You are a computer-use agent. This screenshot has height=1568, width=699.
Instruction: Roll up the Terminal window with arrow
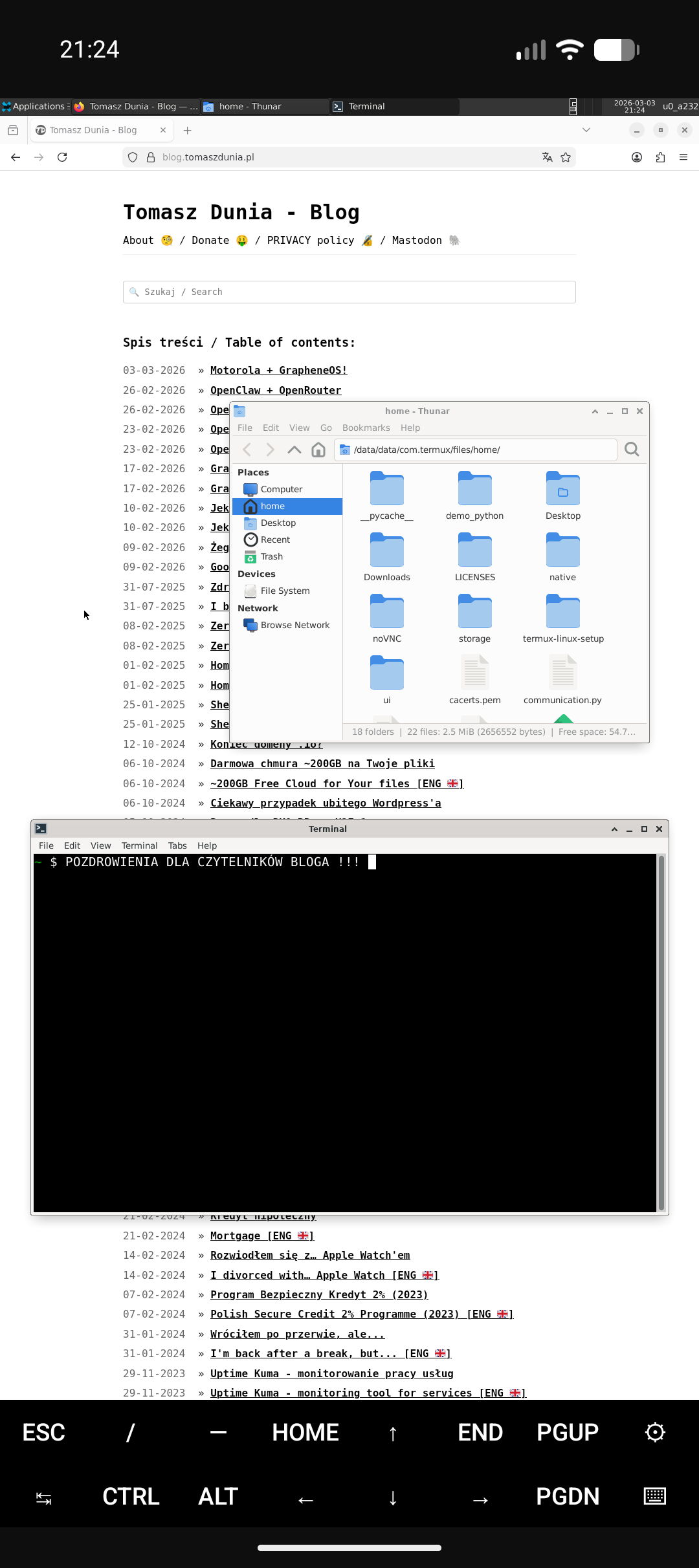click(614, 829)
